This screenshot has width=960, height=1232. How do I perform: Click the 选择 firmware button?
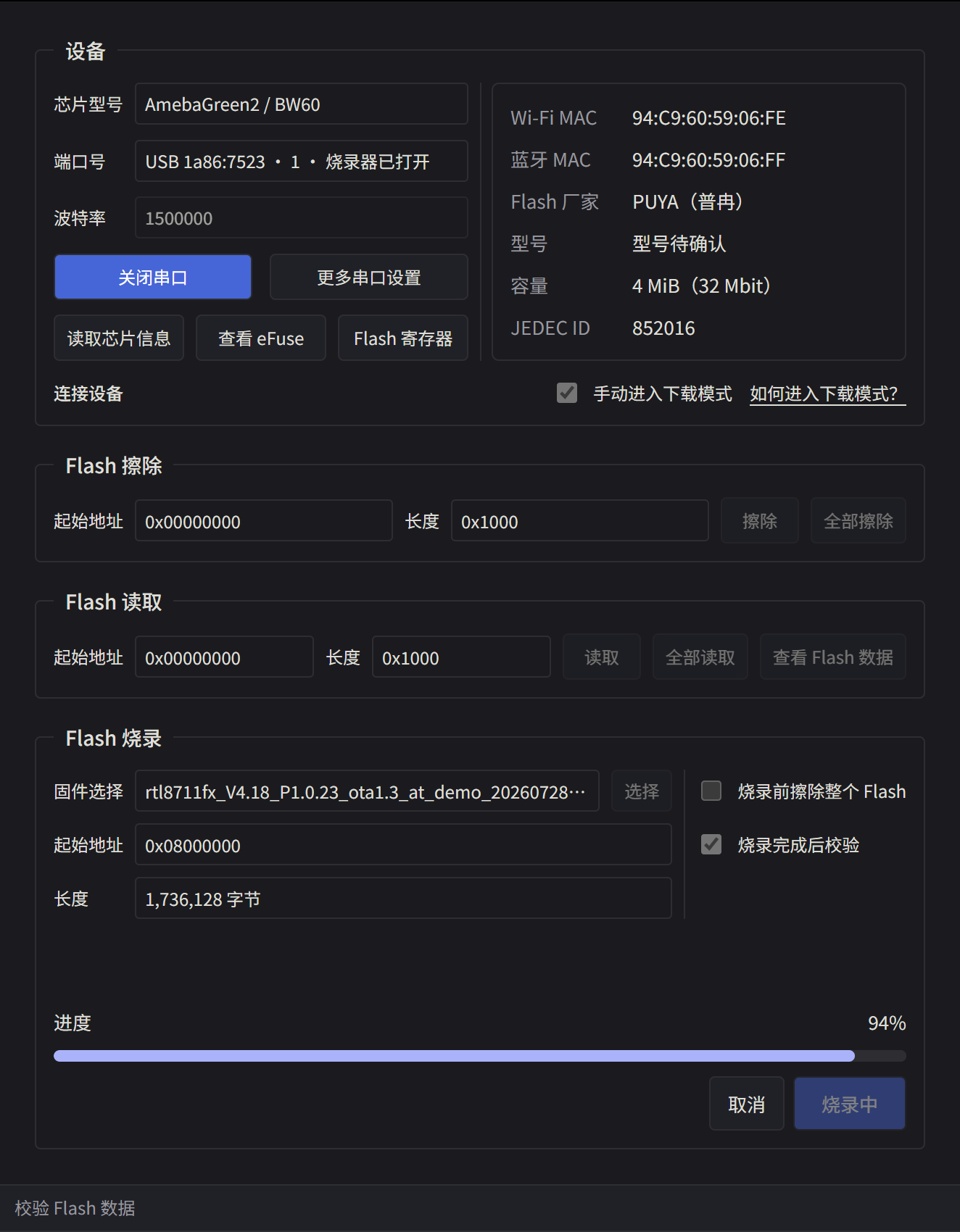(x=642, y=791)
